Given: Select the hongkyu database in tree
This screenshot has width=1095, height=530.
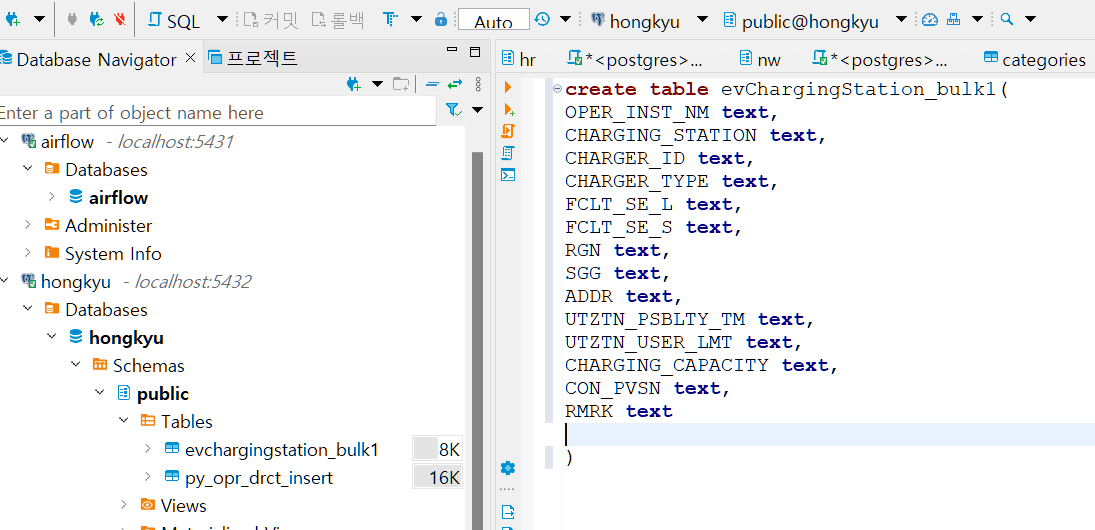Looking at the screenshot, I should pyautogui.click(x=126, y=338).
